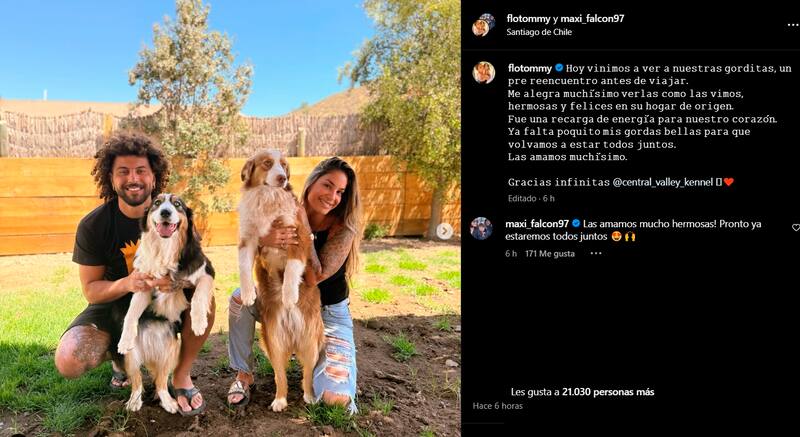Click the stacked profile avatars in the header
The width and height of the screenshot is (800, 437).
(x=483, y=24)
